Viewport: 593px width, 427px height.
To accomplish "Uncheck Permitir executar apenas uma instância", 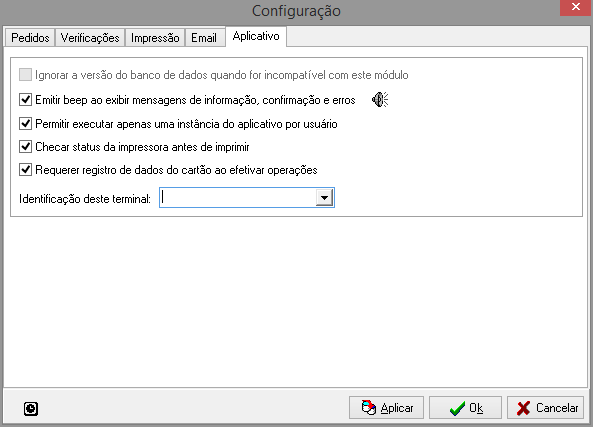I will coord(25,124).
